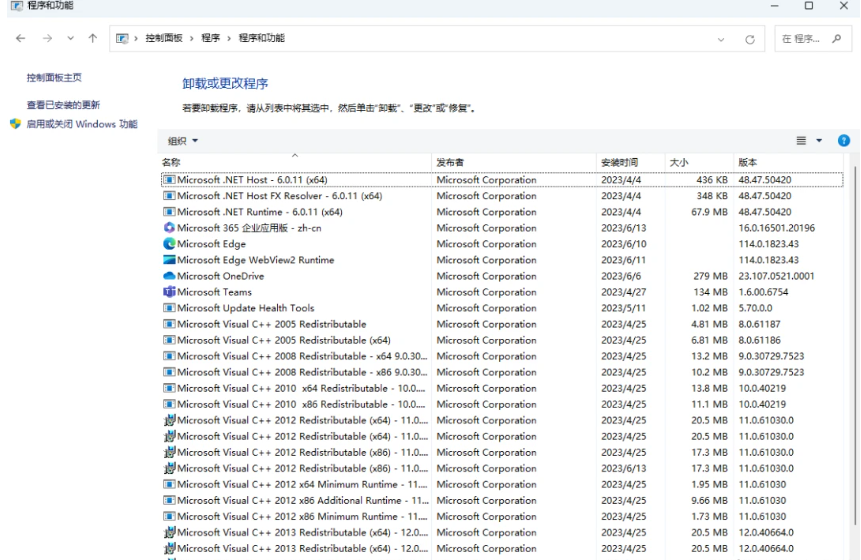Open the 组织 dropdown menu
Image resolution: width=861 pixels, height=560 pixels.
tap(183, 141)
